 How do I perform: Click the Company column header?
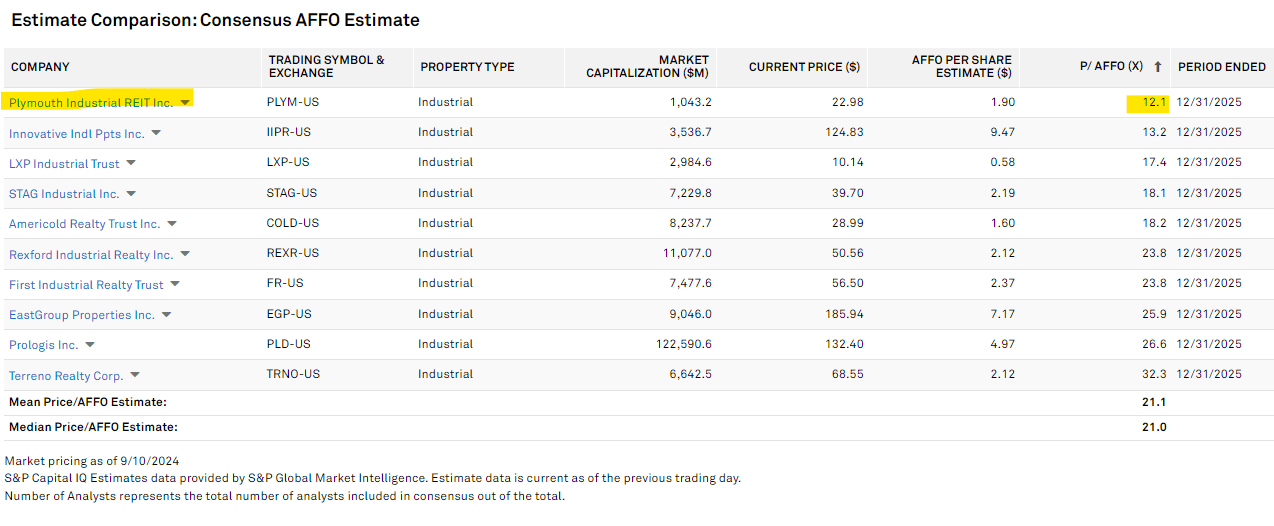click(40, 67)
